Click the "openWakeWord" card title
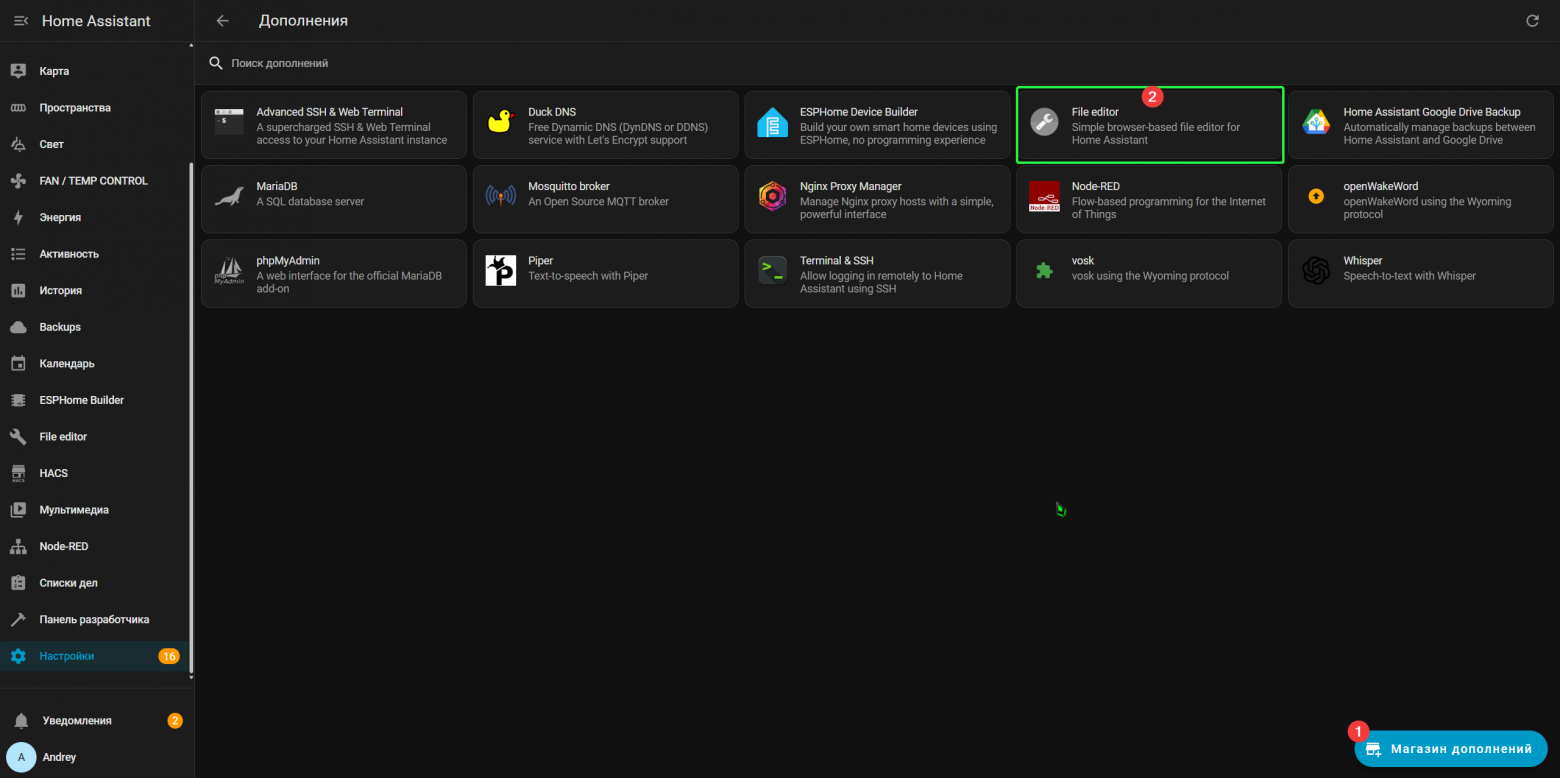Screen dimensions: 1560x778 pyautogui.click(x=1381, y=186)
